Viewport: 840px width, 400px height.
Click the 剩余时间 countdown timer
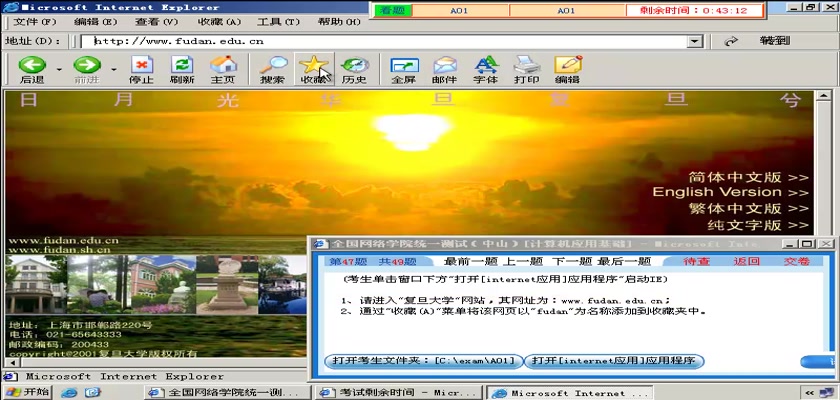(694, 10)
